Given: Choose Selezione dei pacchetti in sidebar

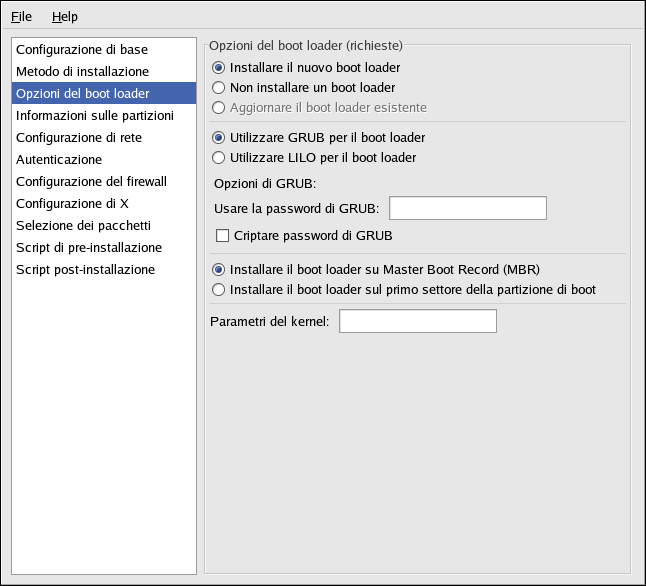Looking at the screenshot, I should click(104, 225).
